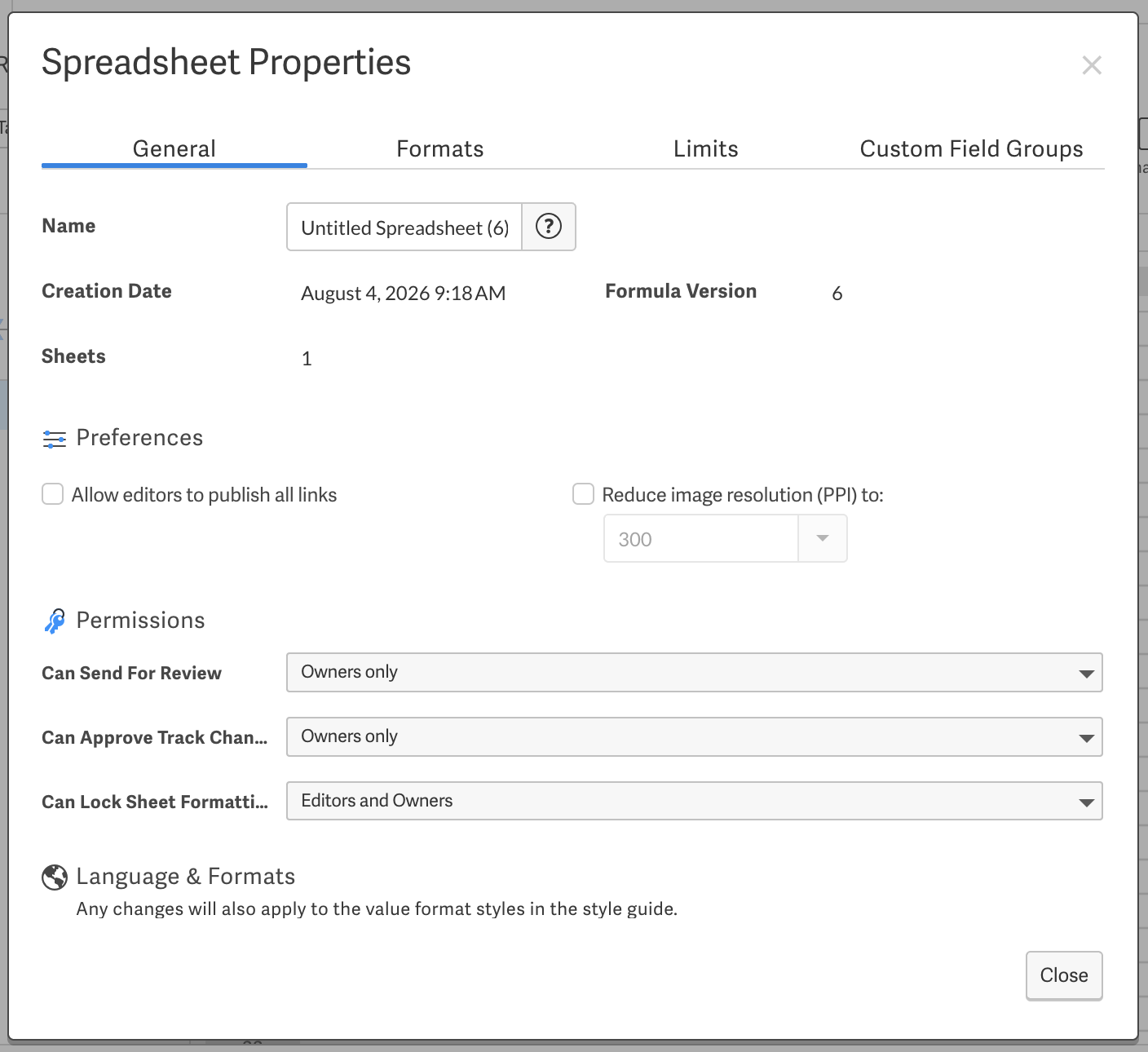Click the Name field label
The image size is (1148, 1052).
[68, 226]
